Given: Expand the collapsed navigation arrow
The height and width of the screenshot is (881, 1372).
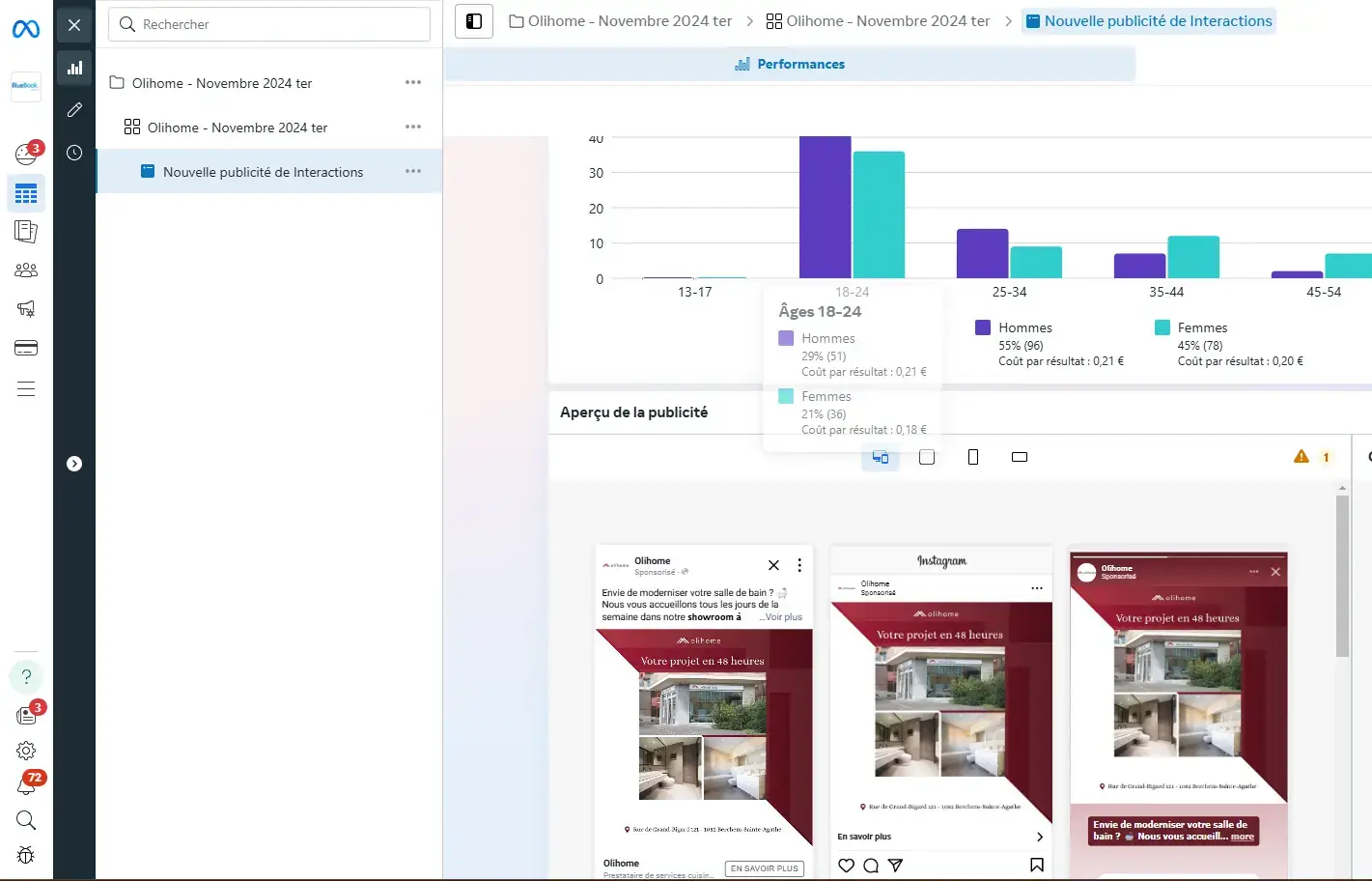Looking at the screenshot, I should point(74,464).
